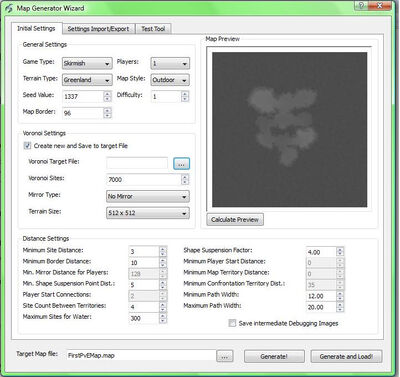Image resolution: width=400 pixels, height=377 pixels.
Task: Increase Seed Value with up arrow
Action: pyautogui.click(x=107, y=94)
